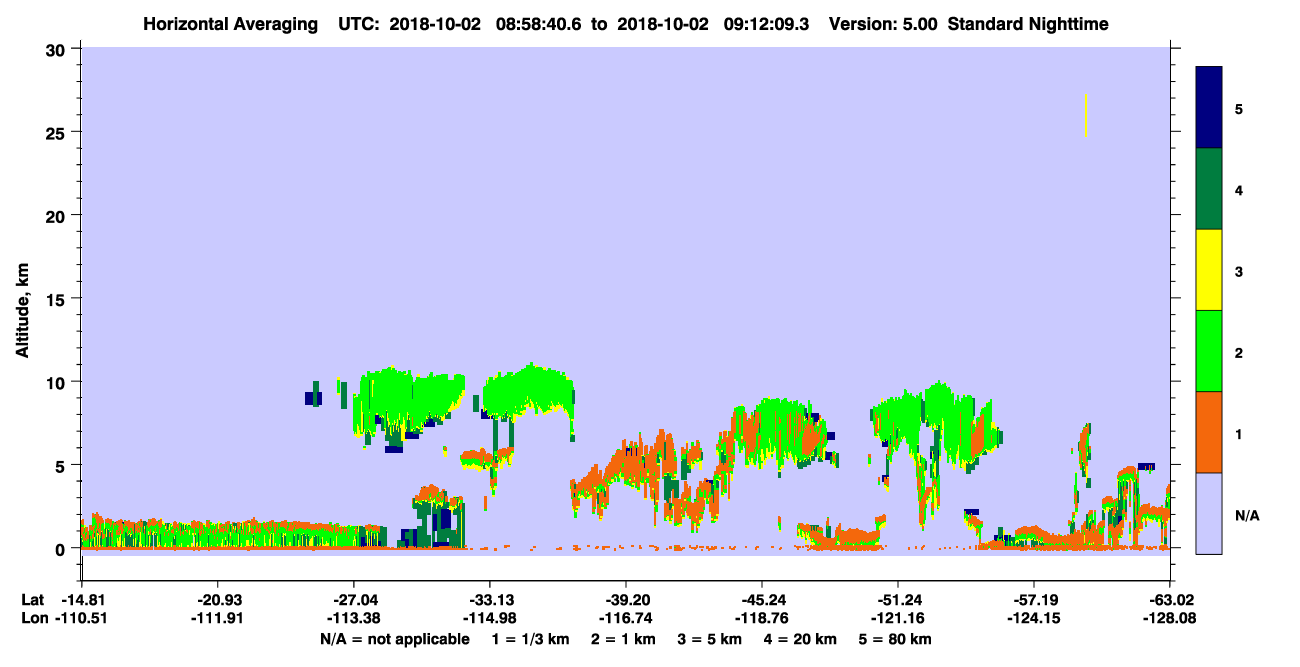Click the 'N/A = not applicable' legend text
Image resolution: width=1300 pixels, height=667 pixels.
pos(395,639)
